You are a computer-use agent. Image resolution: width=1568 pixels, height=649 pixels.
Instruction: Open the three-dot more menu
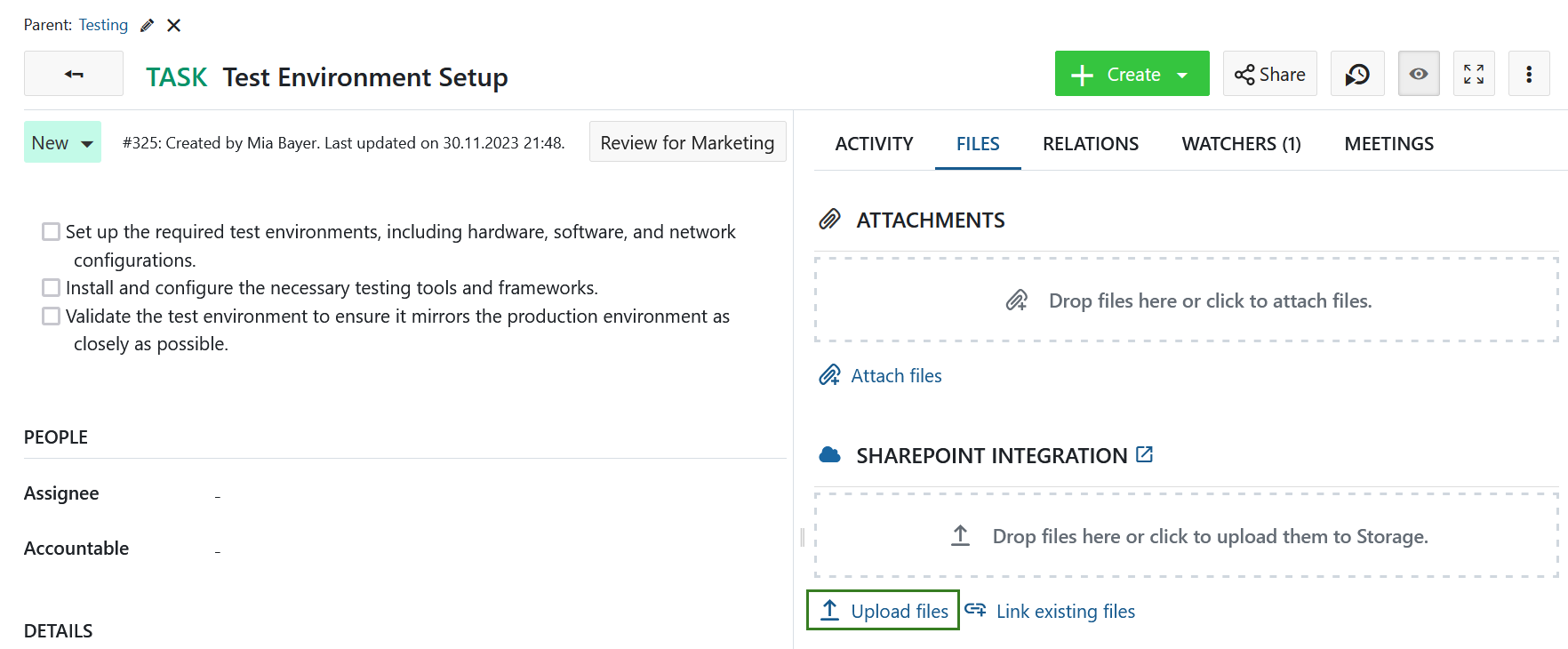(1528, 74)
